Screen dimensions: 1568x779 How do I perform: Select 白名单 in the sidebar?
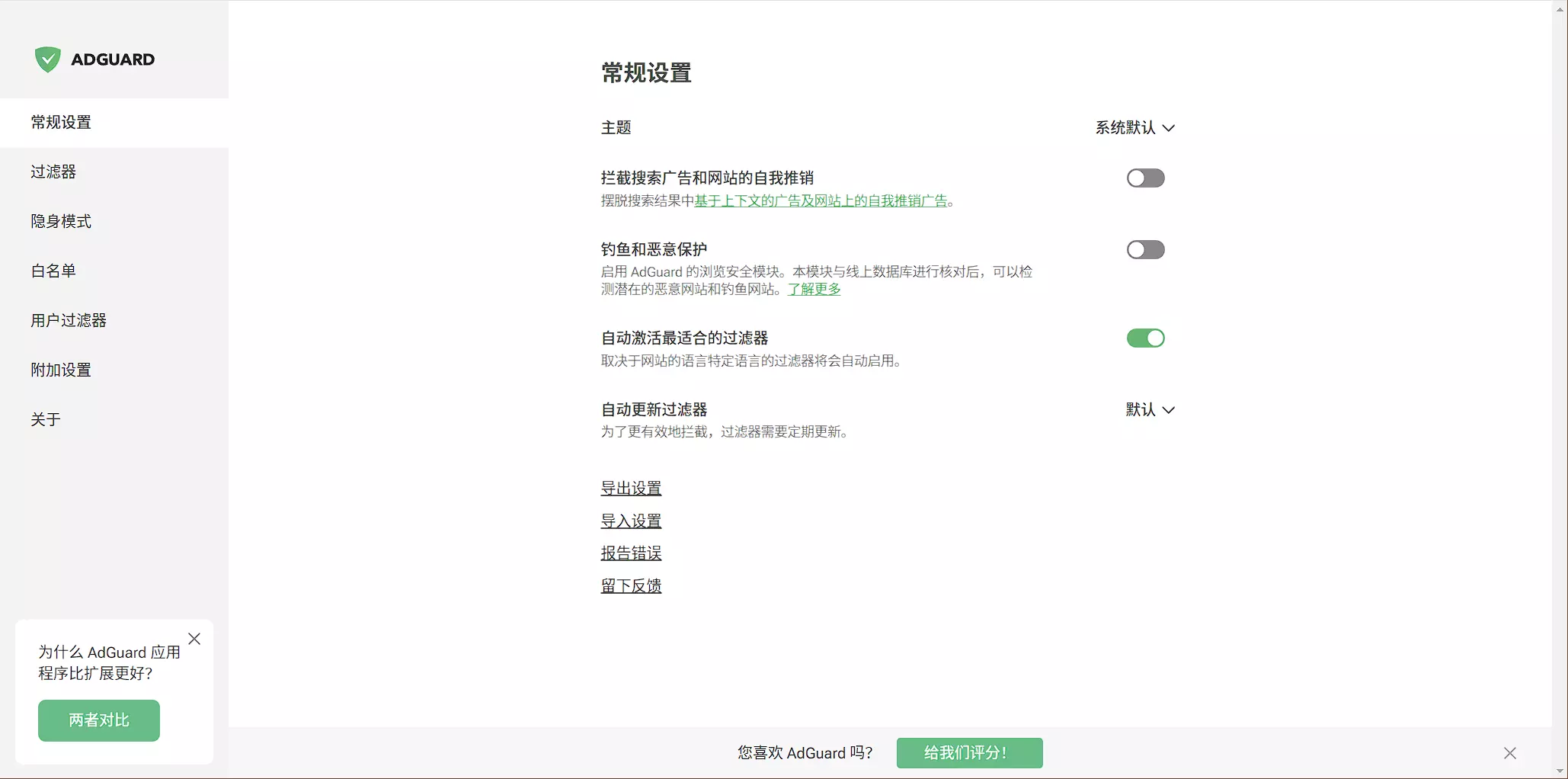click(53, 271)
